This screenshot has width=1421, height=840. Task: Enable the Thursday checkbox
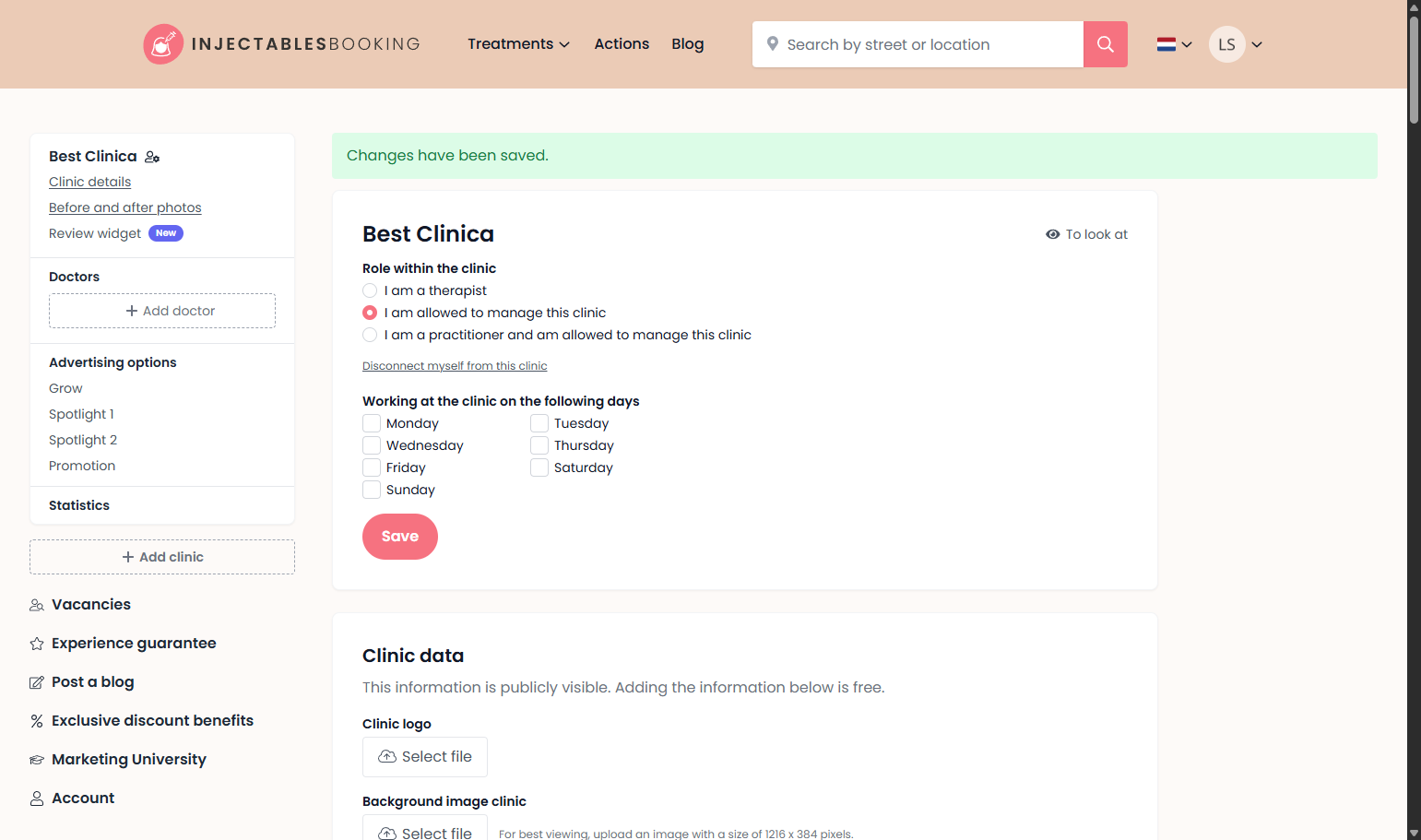[539, 445]
